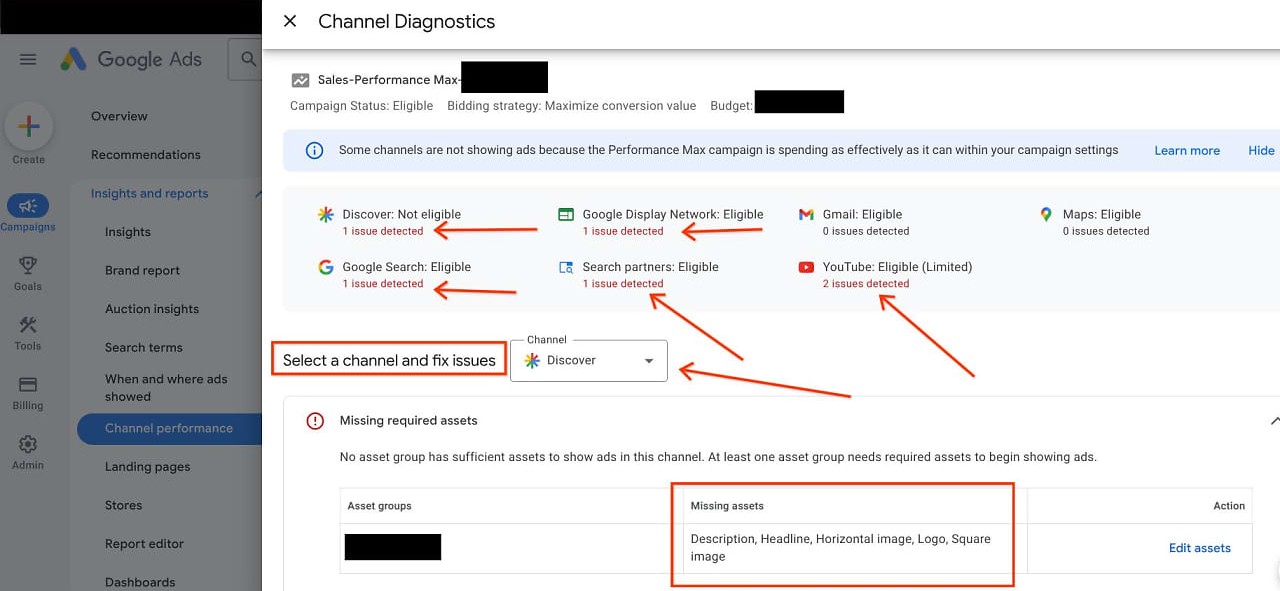Click Google Display Network's 1 issue detected
1280x591 pixels.
tap(623, 231)
